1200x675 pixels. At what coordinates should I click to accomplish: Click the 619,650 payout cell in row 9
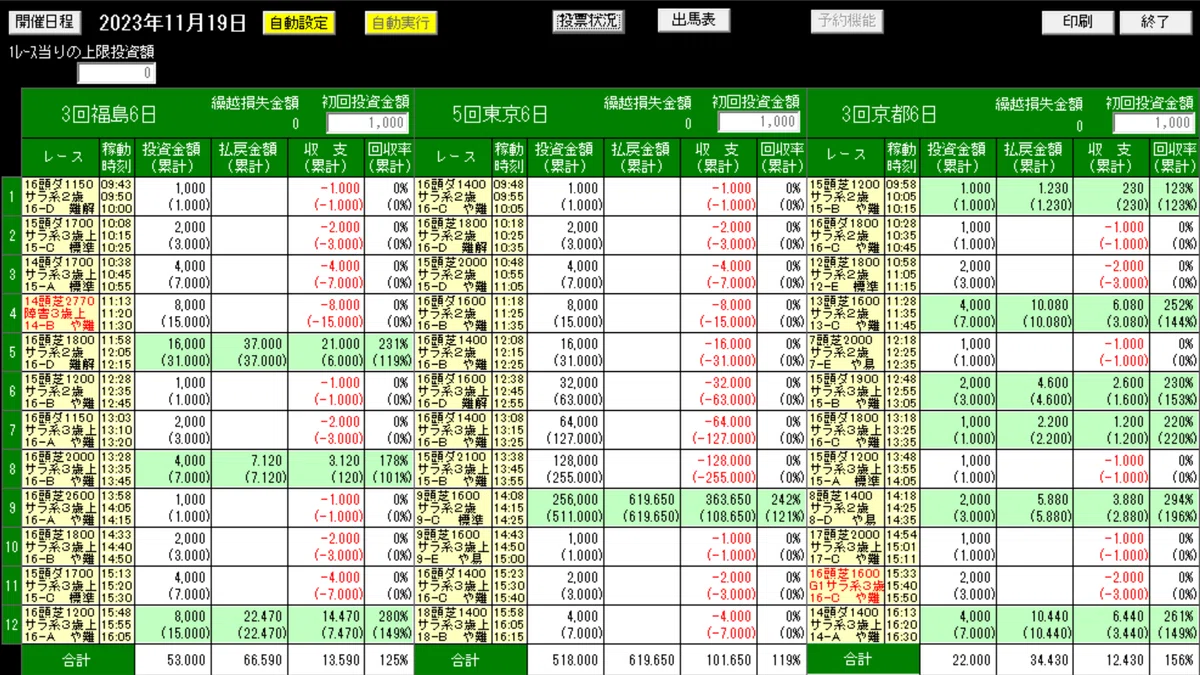(x=642, y=508)
